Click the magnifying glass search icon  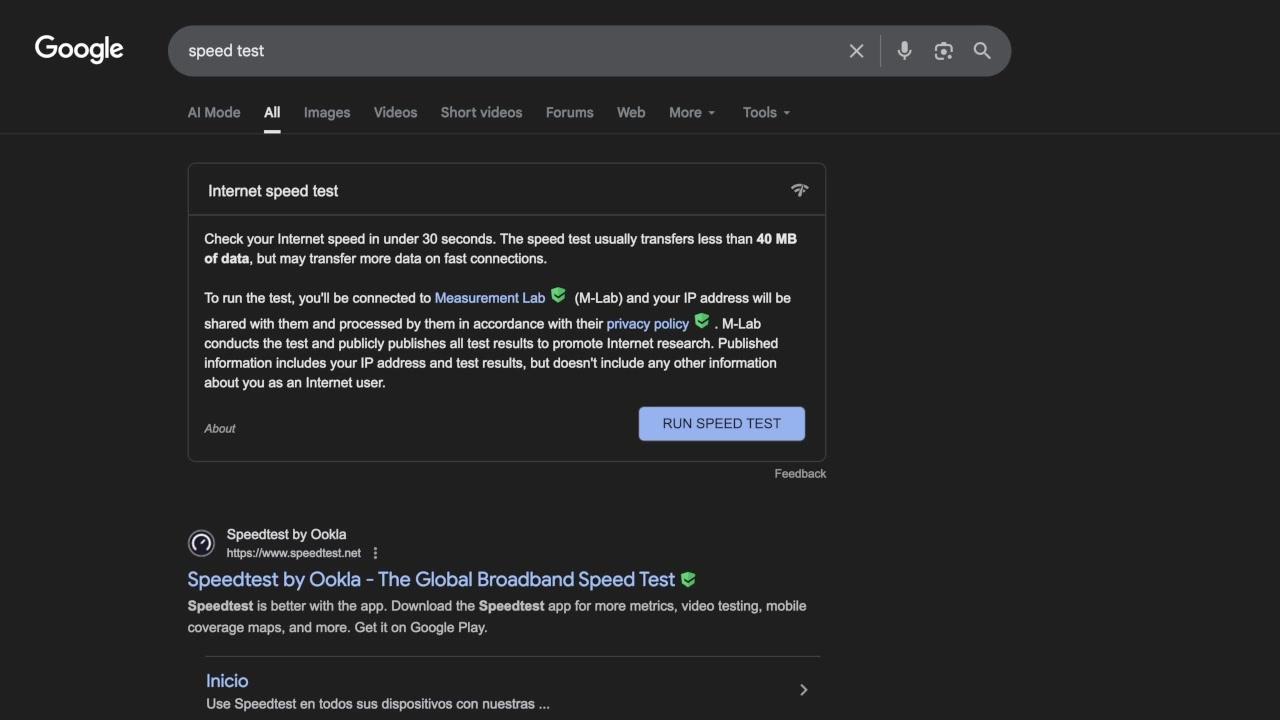pos(982,51)
